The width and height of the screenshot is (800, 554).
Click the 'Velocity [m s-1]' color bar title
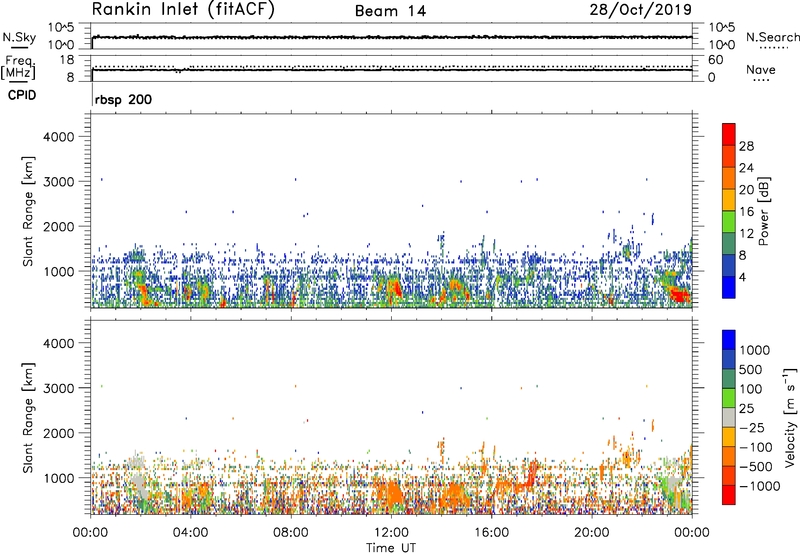point(790,417)
